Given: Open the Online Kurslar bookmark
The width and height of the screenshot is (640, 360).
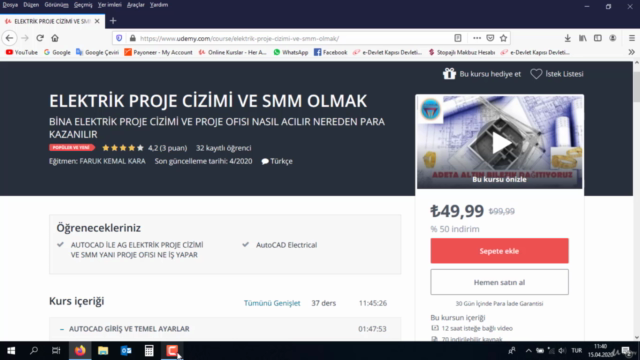Looking at the screenshot, I should pyautogui.click(x=233, y=52).
